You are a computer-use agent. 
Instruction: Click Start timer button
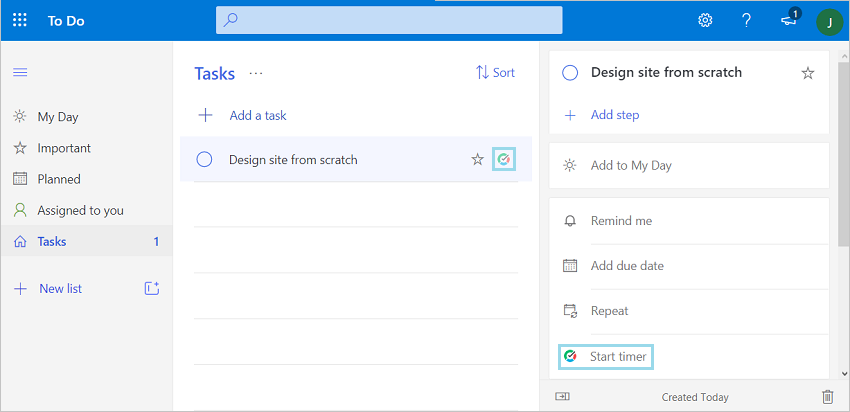607,357
